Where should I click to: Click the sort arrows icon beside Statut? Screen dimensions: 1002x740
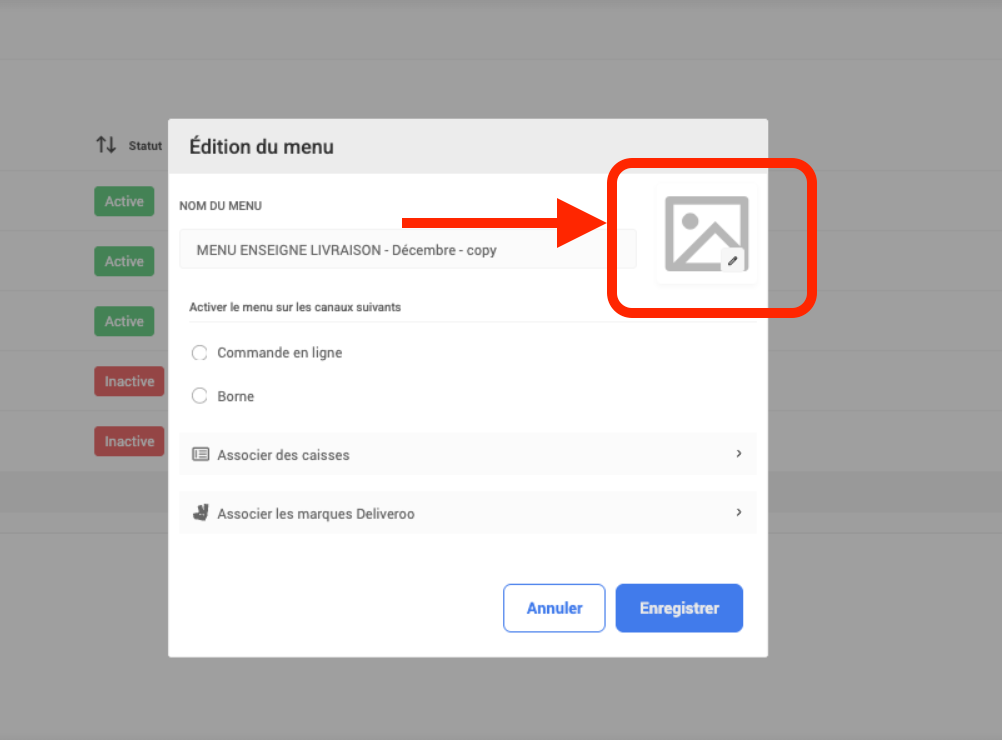tap(106, 146)
